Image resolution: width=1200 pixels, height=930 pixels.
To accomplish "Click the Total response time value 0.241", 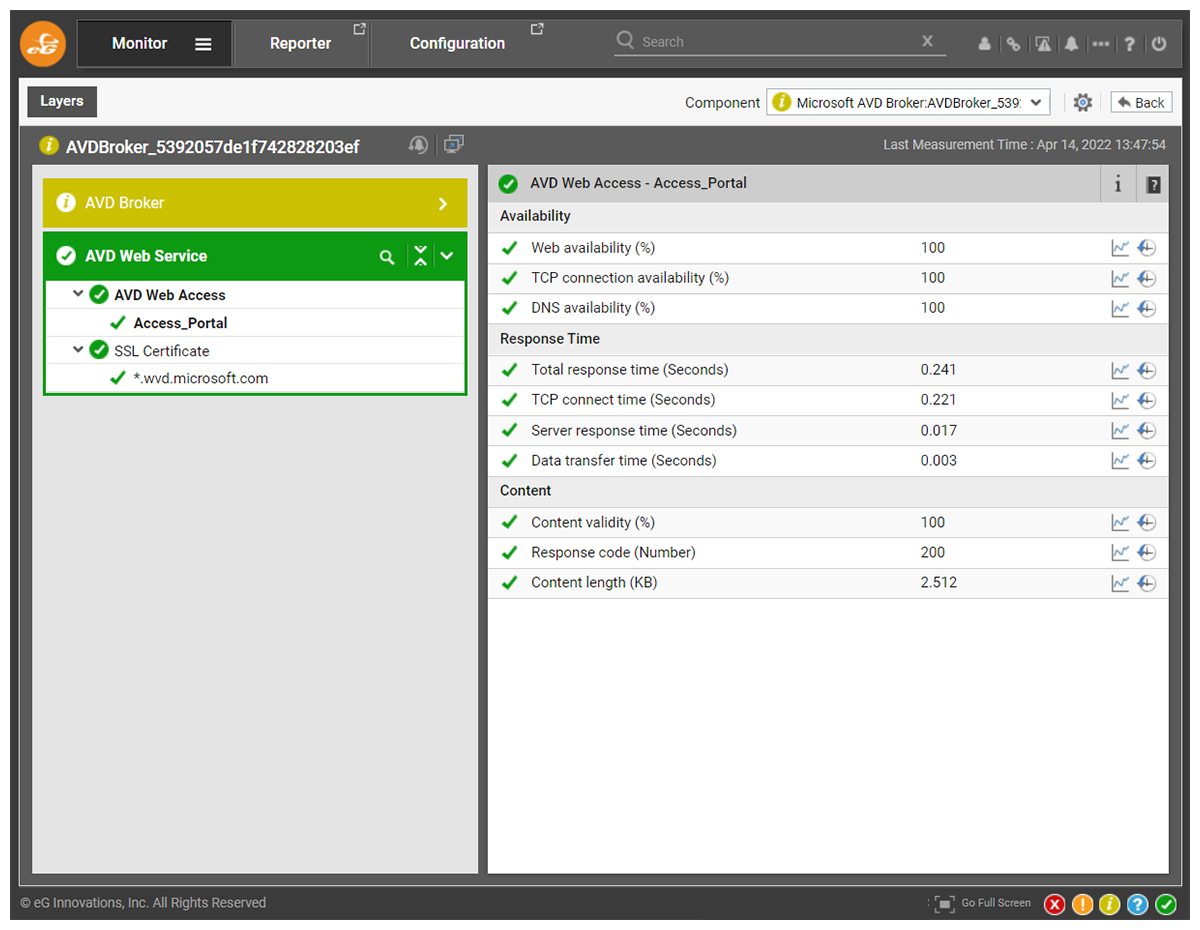I will [x=938, y=370].
